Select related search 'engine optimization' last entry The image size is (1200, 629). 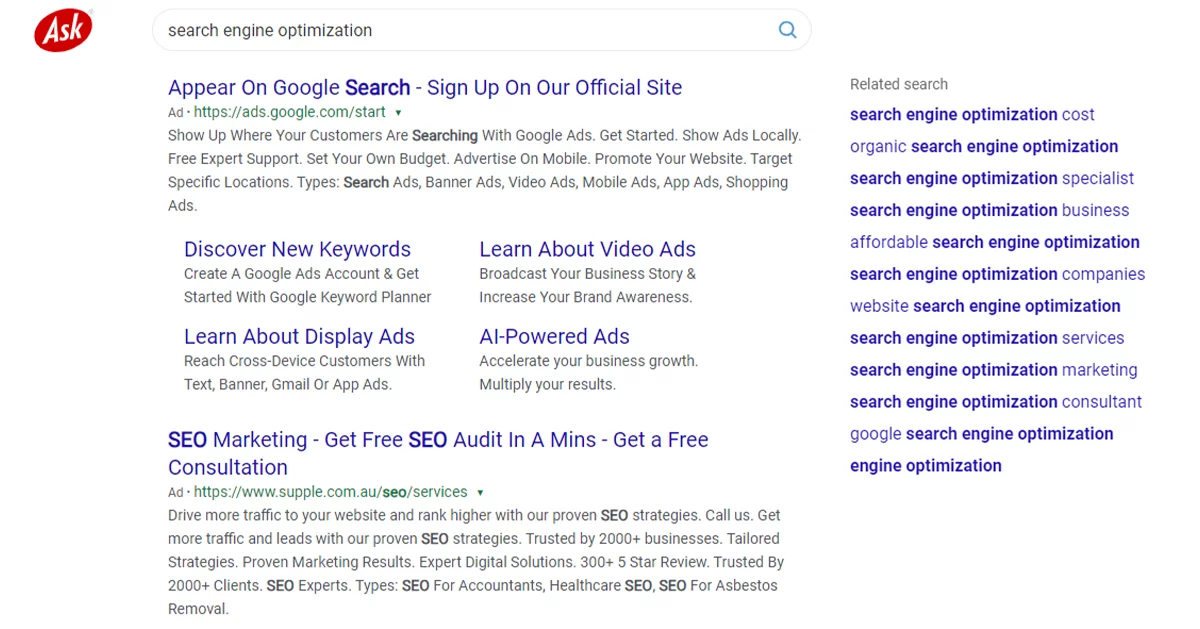[x=926, y=466]
